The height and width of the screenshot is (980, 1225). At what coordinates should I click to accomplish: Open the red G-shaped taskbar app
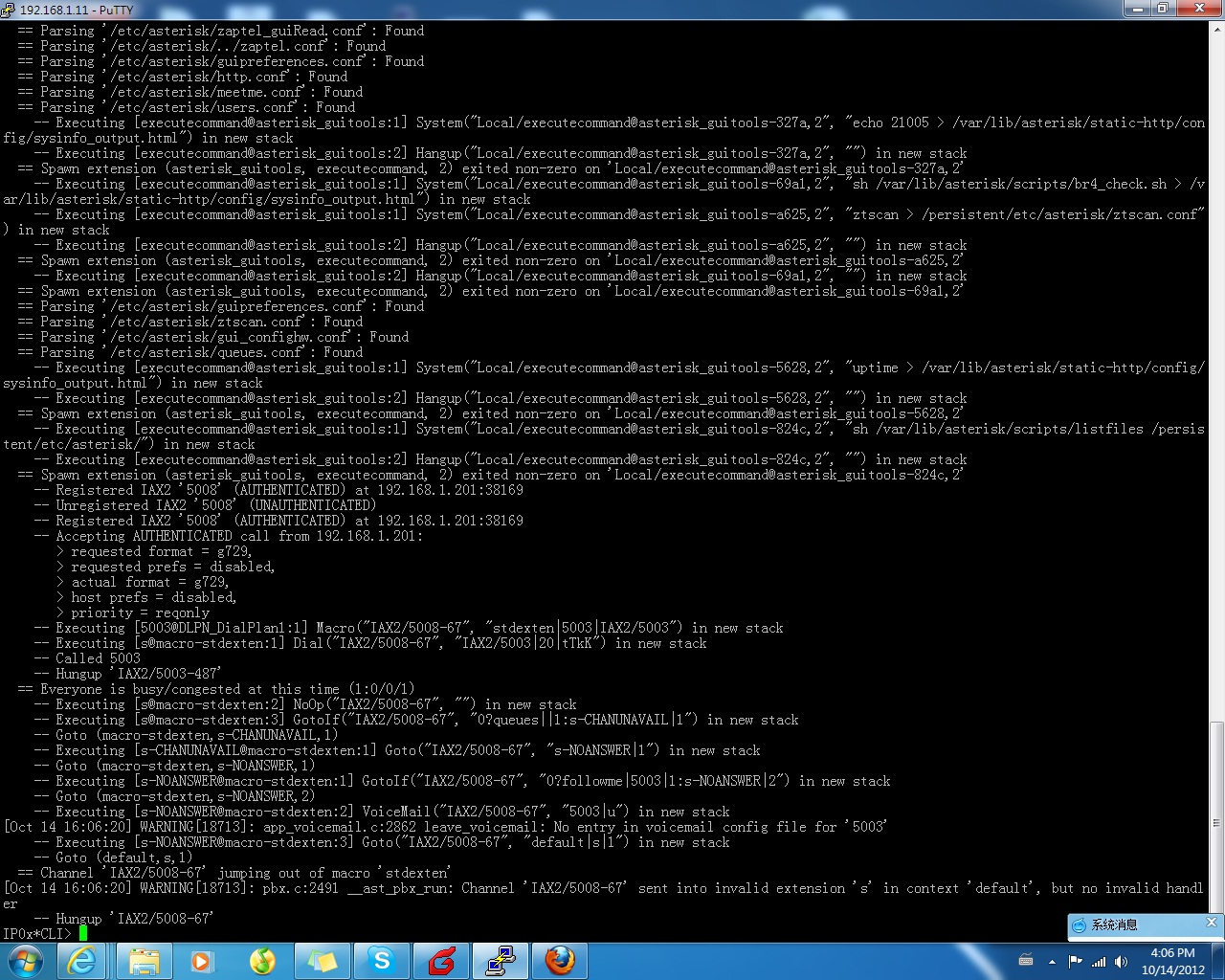point(441,961)
